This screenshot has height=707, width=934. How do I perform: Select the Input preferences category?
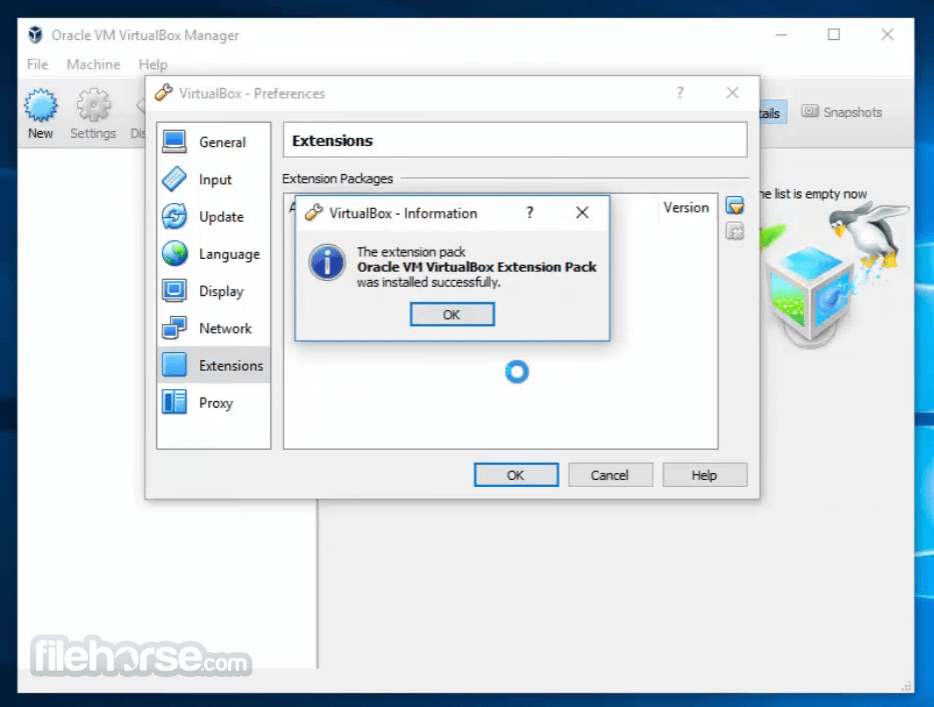pos(213,179)
